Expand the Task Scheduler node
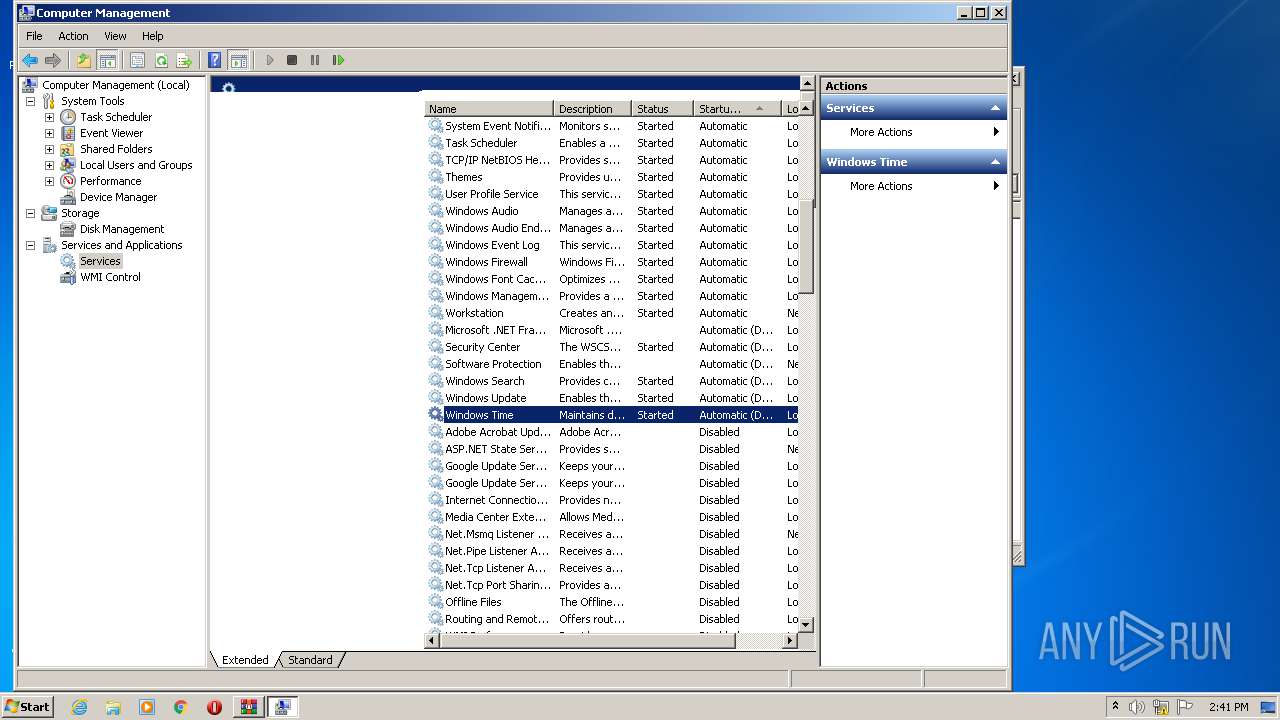The image size is (1280, 720). coord(49,117)
